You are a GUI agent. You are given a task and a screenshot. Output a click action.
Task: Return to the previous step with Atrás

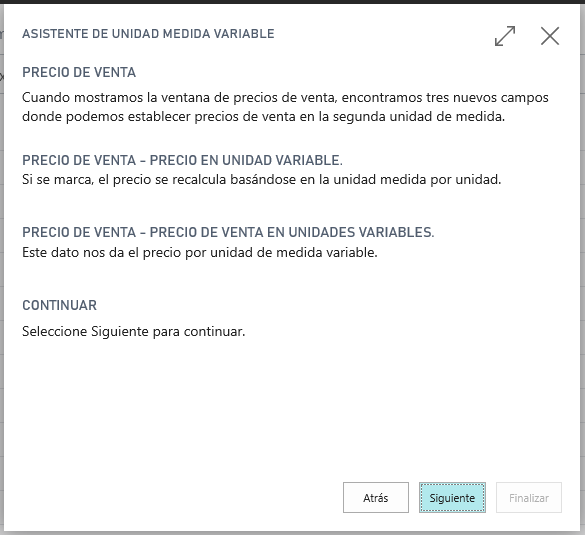[x=376, y=498]
